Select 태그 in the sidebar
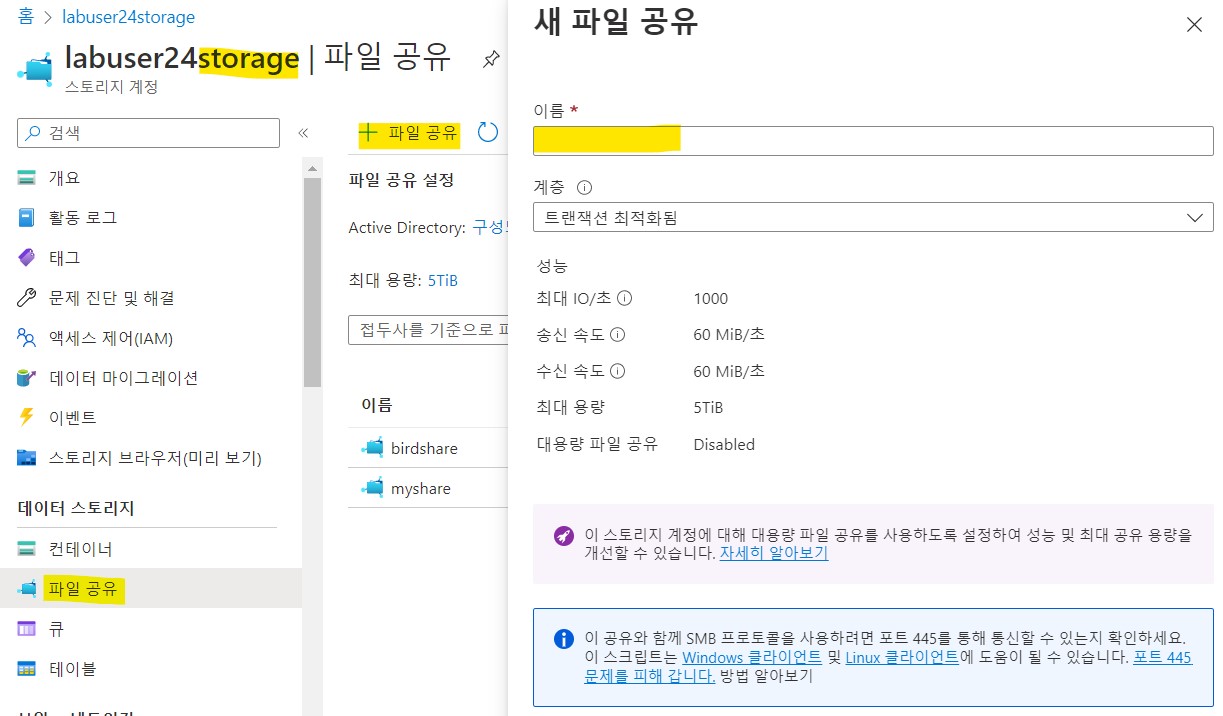 click(151, 258)
